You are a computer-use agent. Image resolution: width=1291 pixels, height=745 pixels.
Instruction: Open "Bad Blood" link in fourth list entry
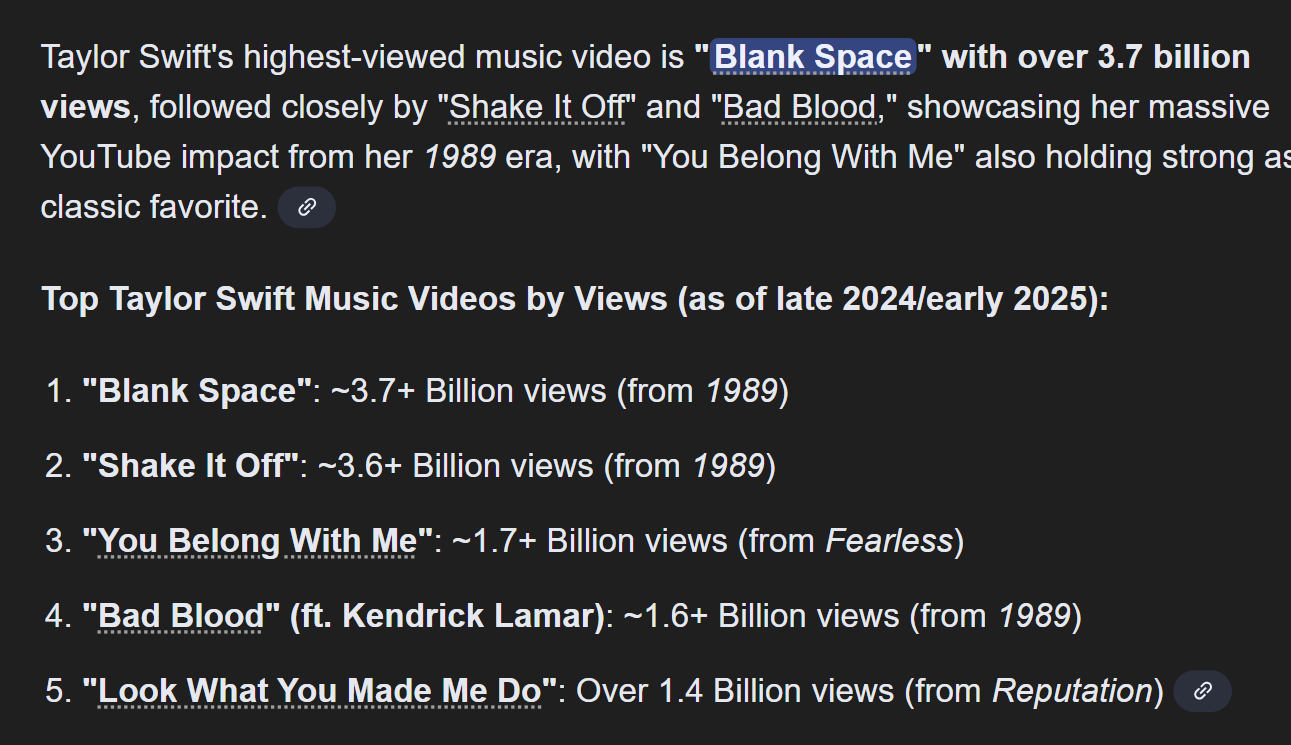(x=181, y=616)
